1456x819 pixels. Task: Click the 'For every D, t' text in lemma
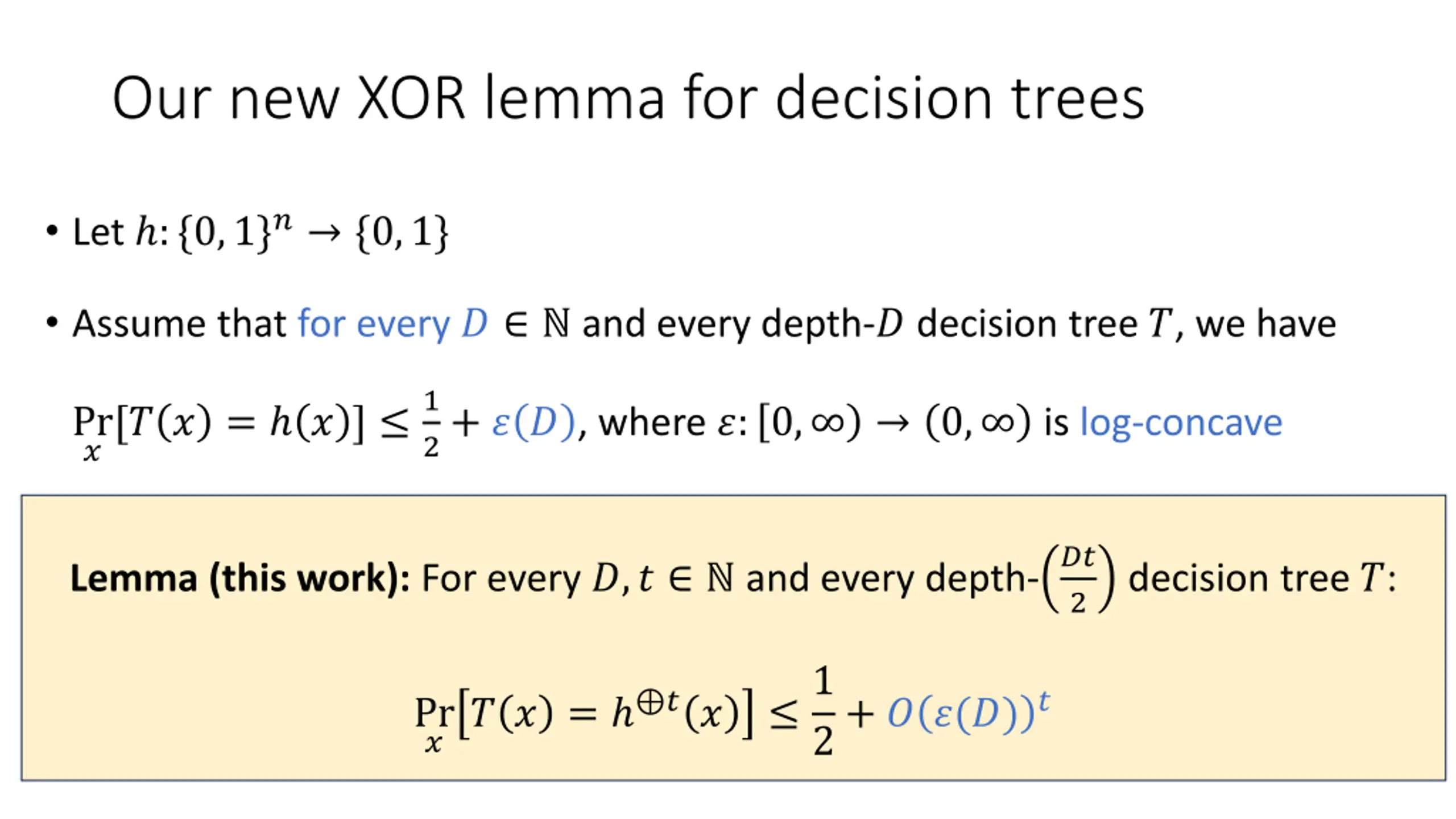click(537, 578)
